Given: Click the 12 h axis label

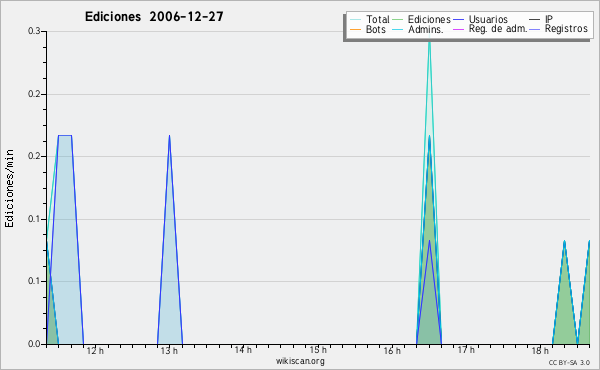Looking at the screenshot, I should coord(95,350).
